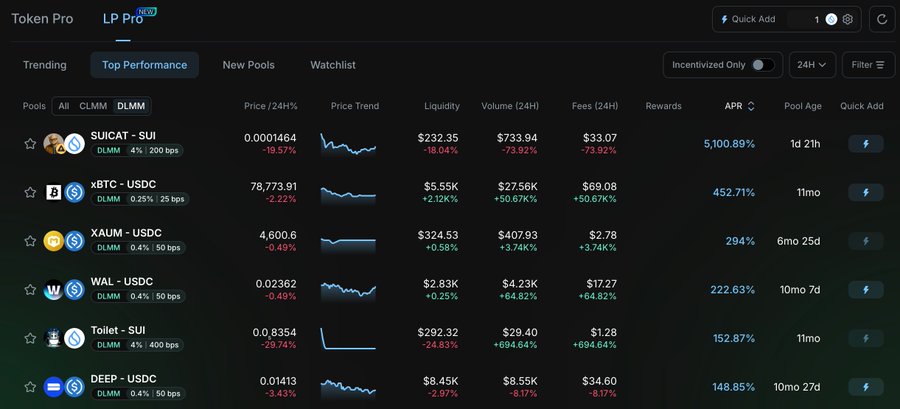Star the SUICAT - SUI pool
Viewport: 900px width, 409px height.
(30, 144)
